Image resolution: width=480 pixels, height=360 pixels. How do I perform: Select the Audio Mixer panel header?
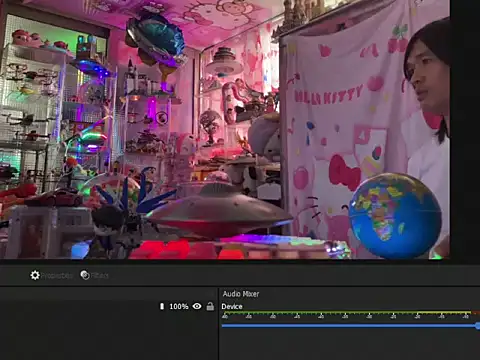(x=241, y=294)
